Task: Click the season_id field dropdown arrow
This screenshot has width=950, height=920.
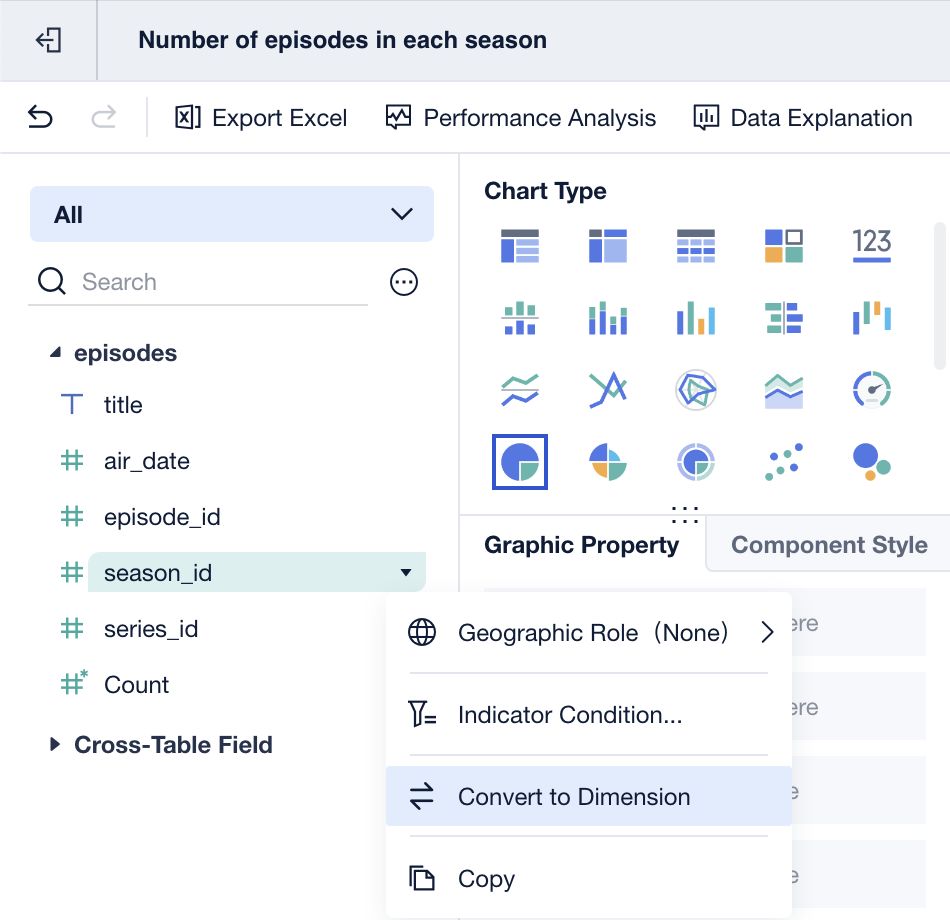Action: pos(405,573)
